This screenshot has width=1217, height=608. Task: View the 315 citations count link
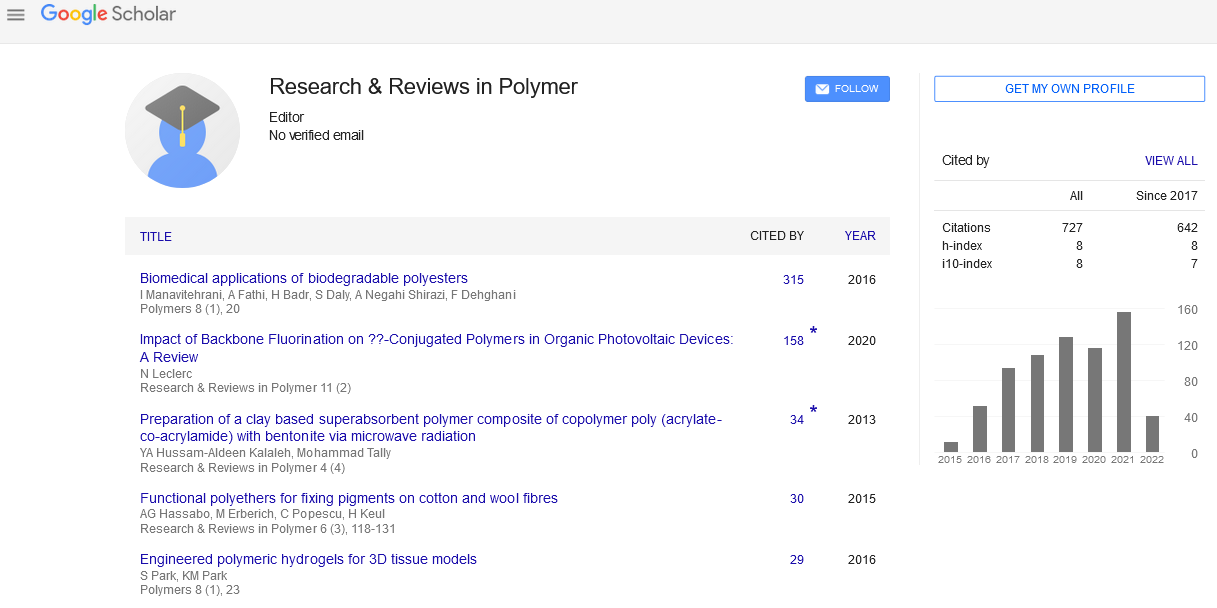coord(793,280)
